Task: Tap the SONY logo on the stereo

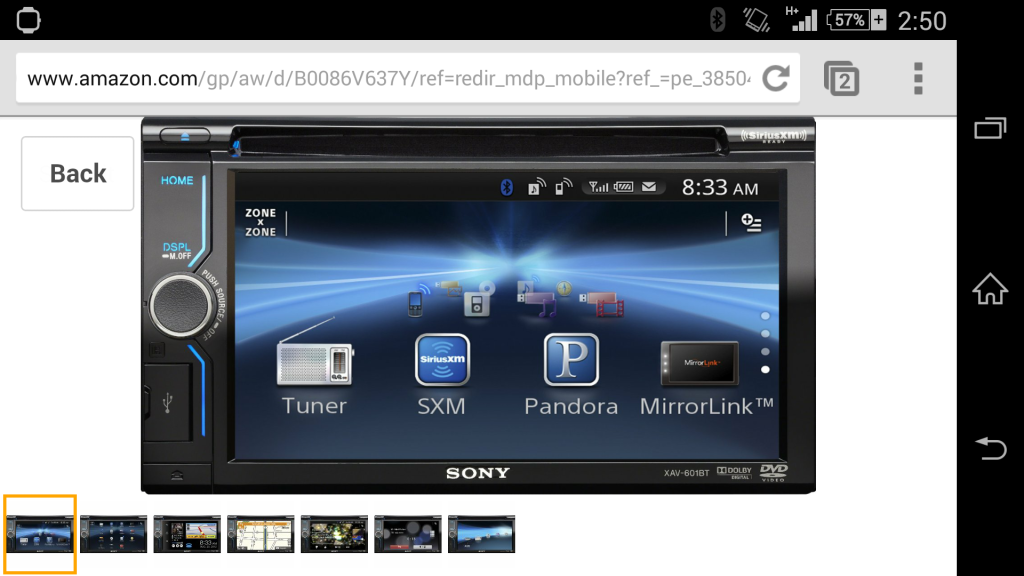Action: pyautogui.click(x=477, y=473)
